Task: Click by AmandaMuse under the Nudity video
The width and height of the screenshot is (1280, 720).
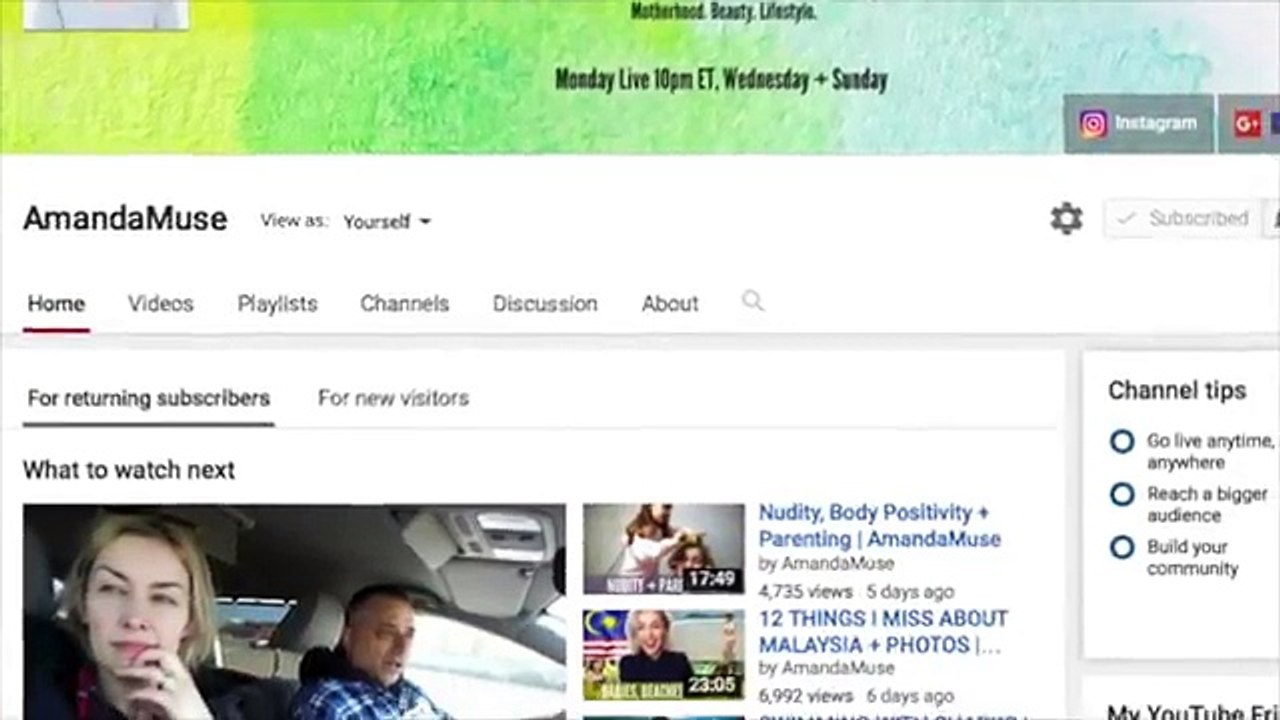Action: [x=826, y=564]
